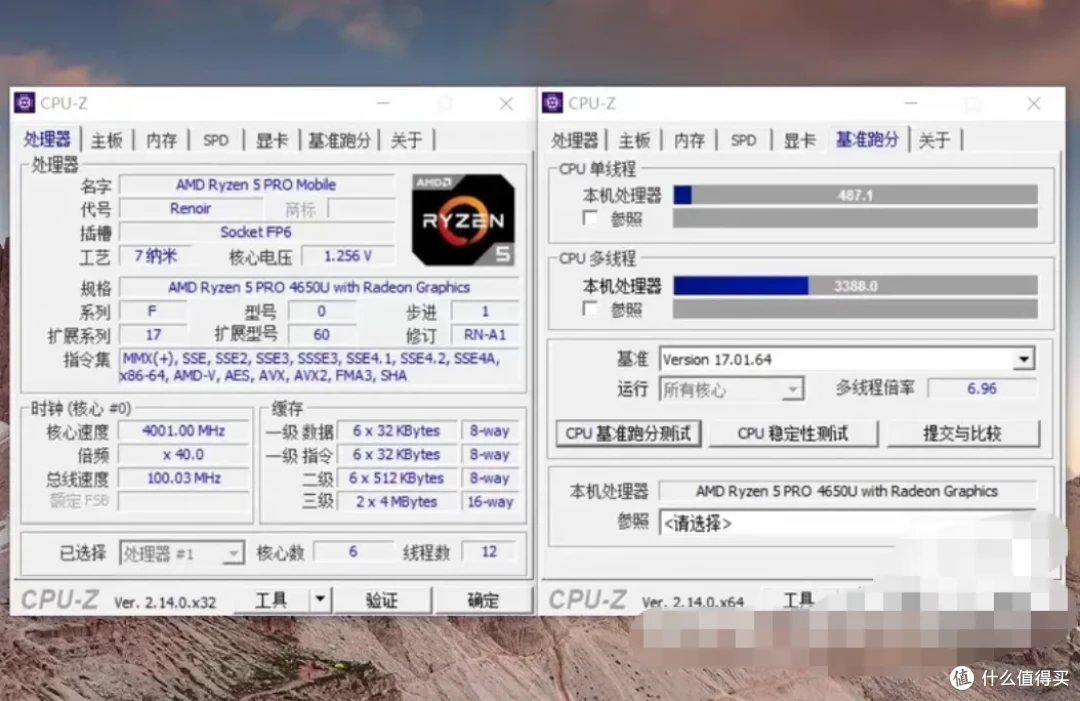Click the 二级 cache value 6 x 512 KBytes
The width and height of the screenshot is (1080, 701).
(397, 478)
